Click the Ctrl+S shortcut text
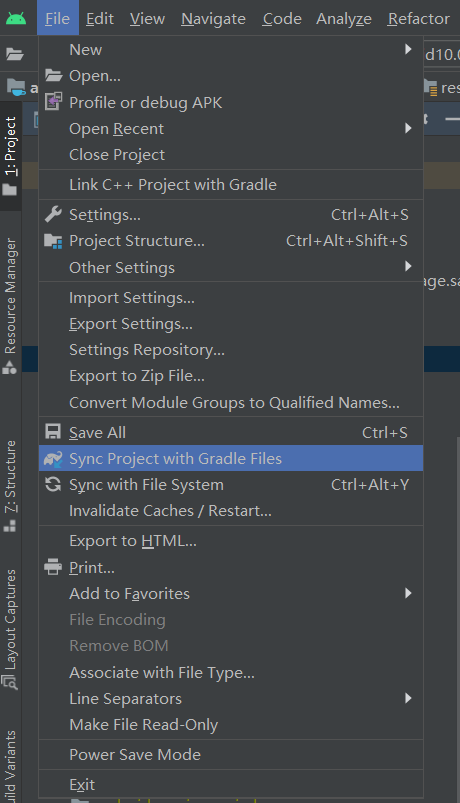The image size is (460, 803). point(385,433)
